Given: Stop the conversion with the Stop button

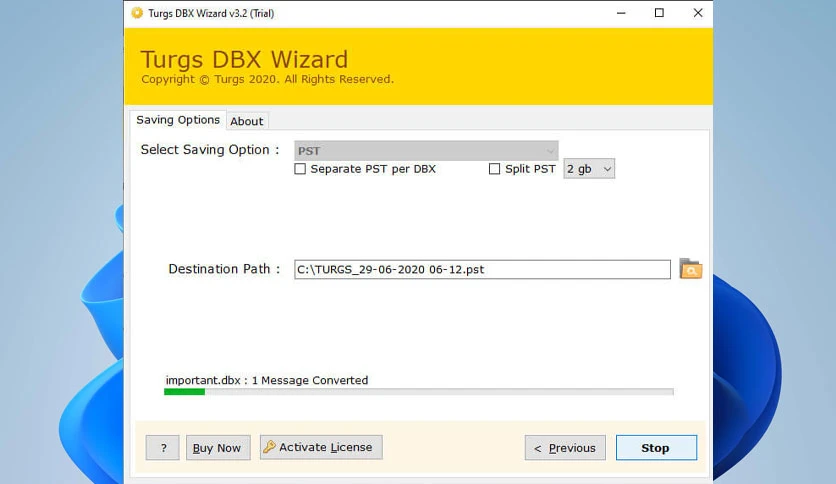Looking at the screenshot, I should [x=656, y=448].
